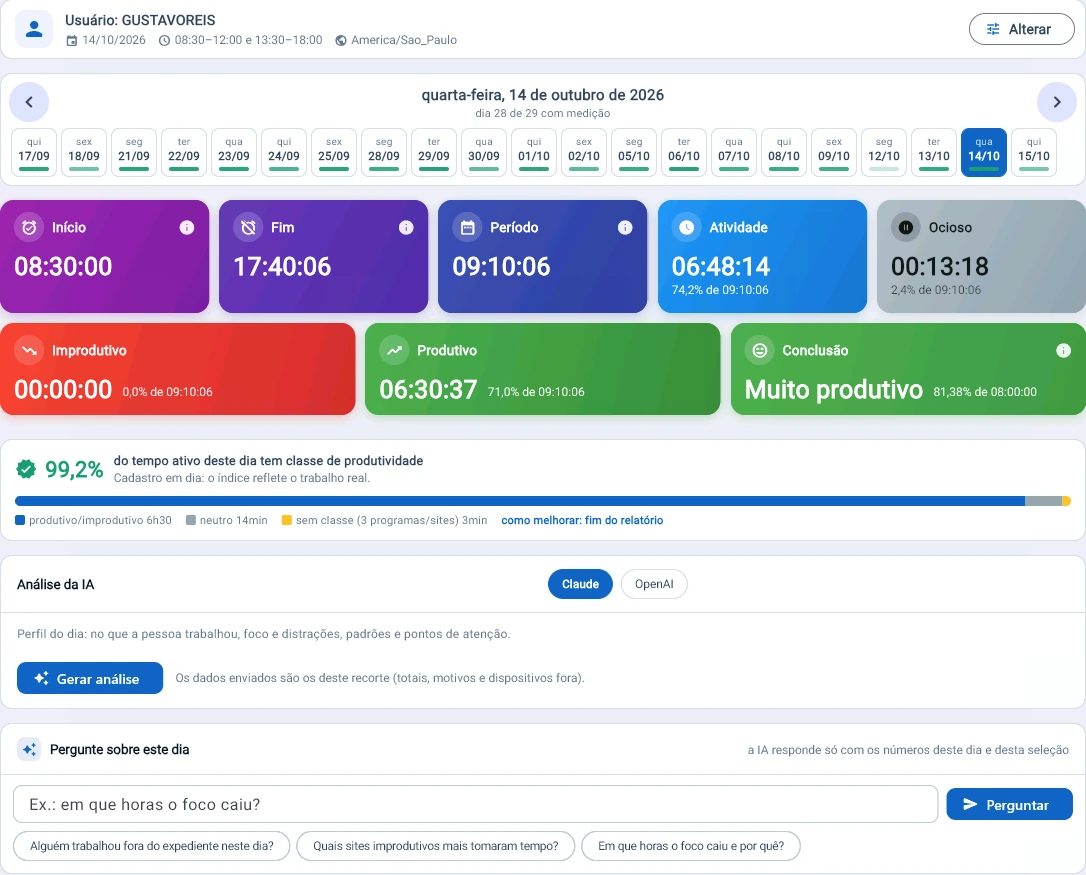The image size is (1086, 875).
Task: Click the downward trend icon on Improdutivo card
Action: 29,351
